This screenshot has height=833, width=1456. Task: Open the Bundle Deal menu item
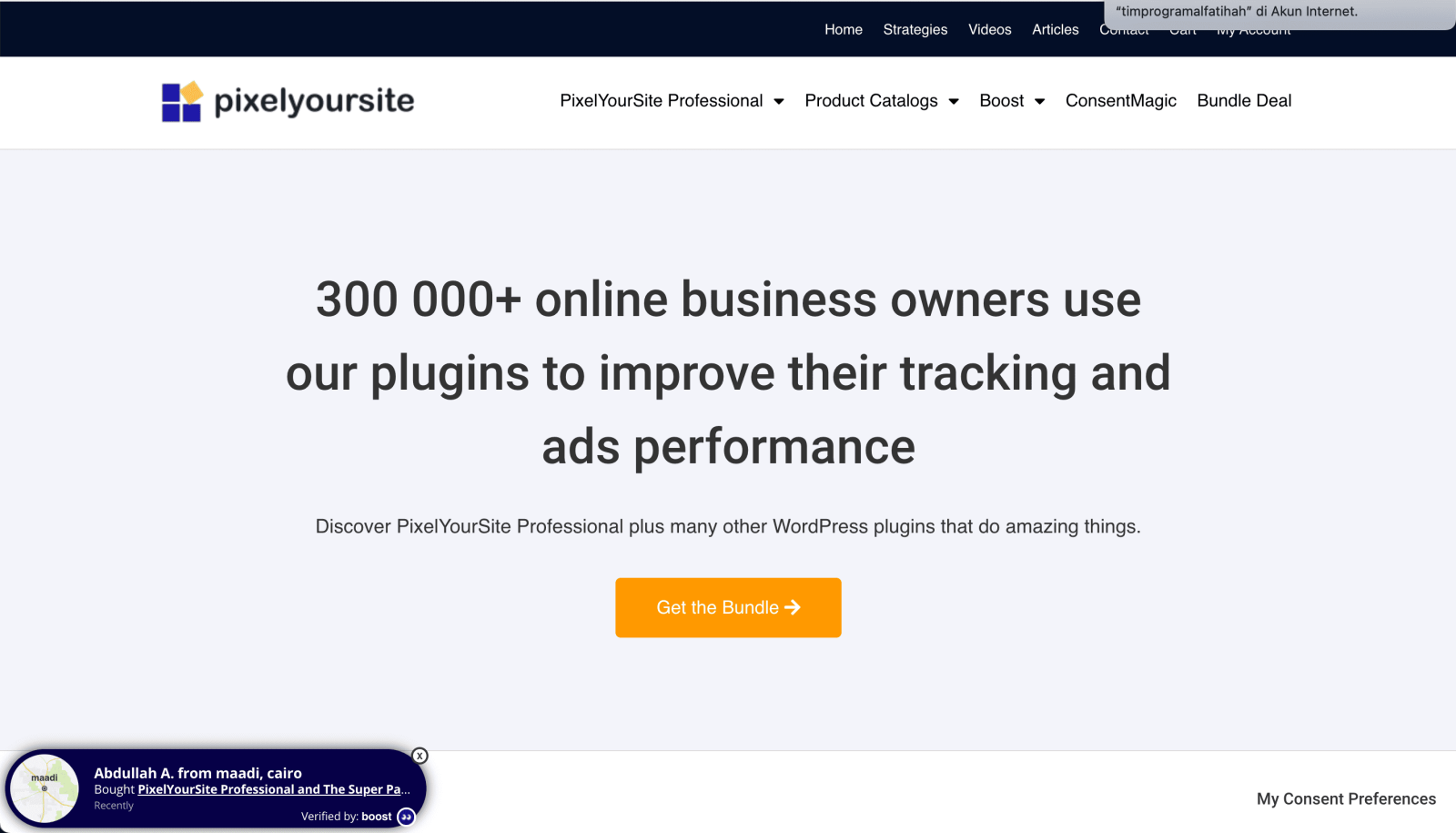tap(1244, 101)
